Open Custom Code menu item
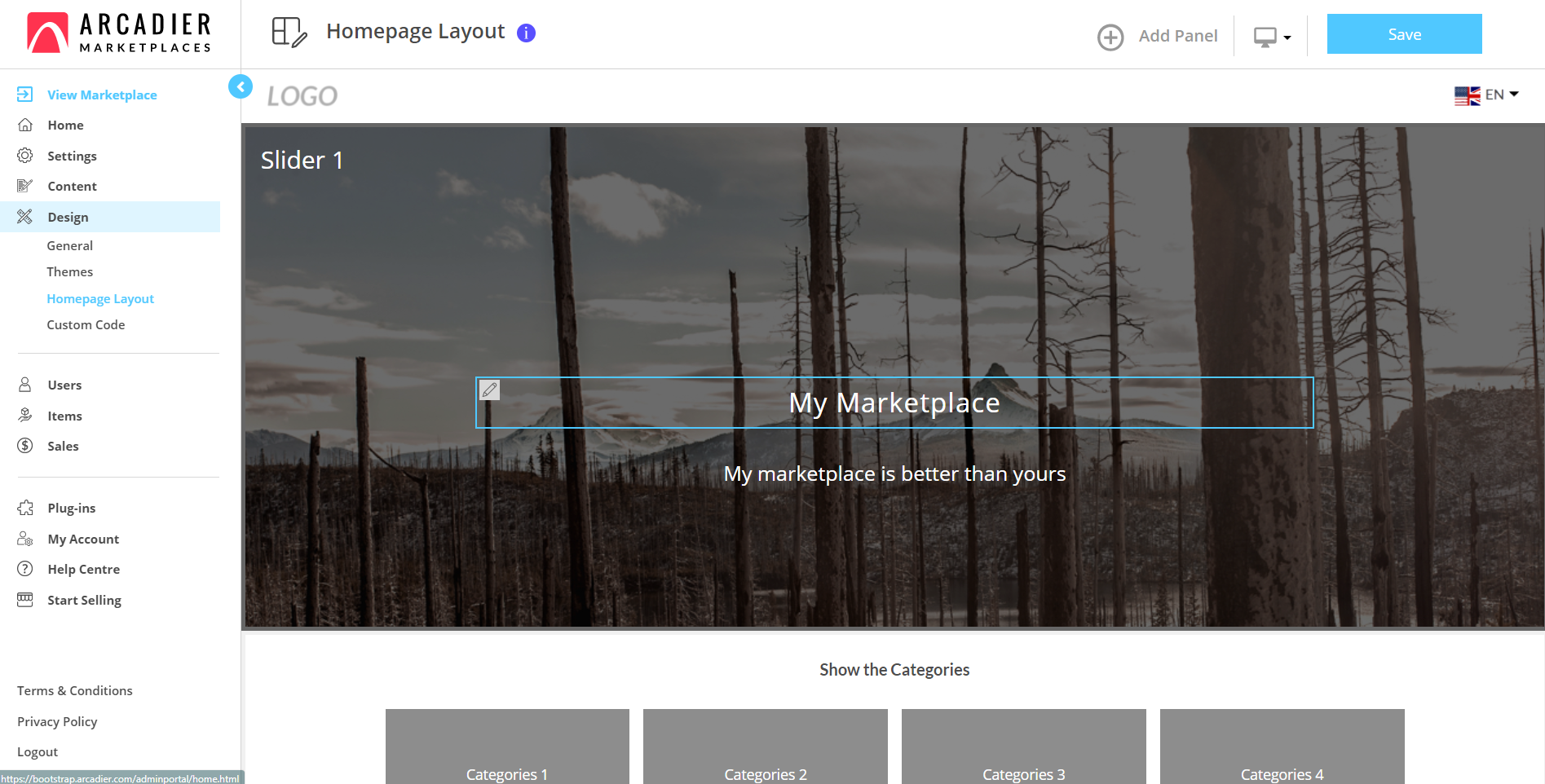The image size is (1545, 784). (x=86, y=324)
